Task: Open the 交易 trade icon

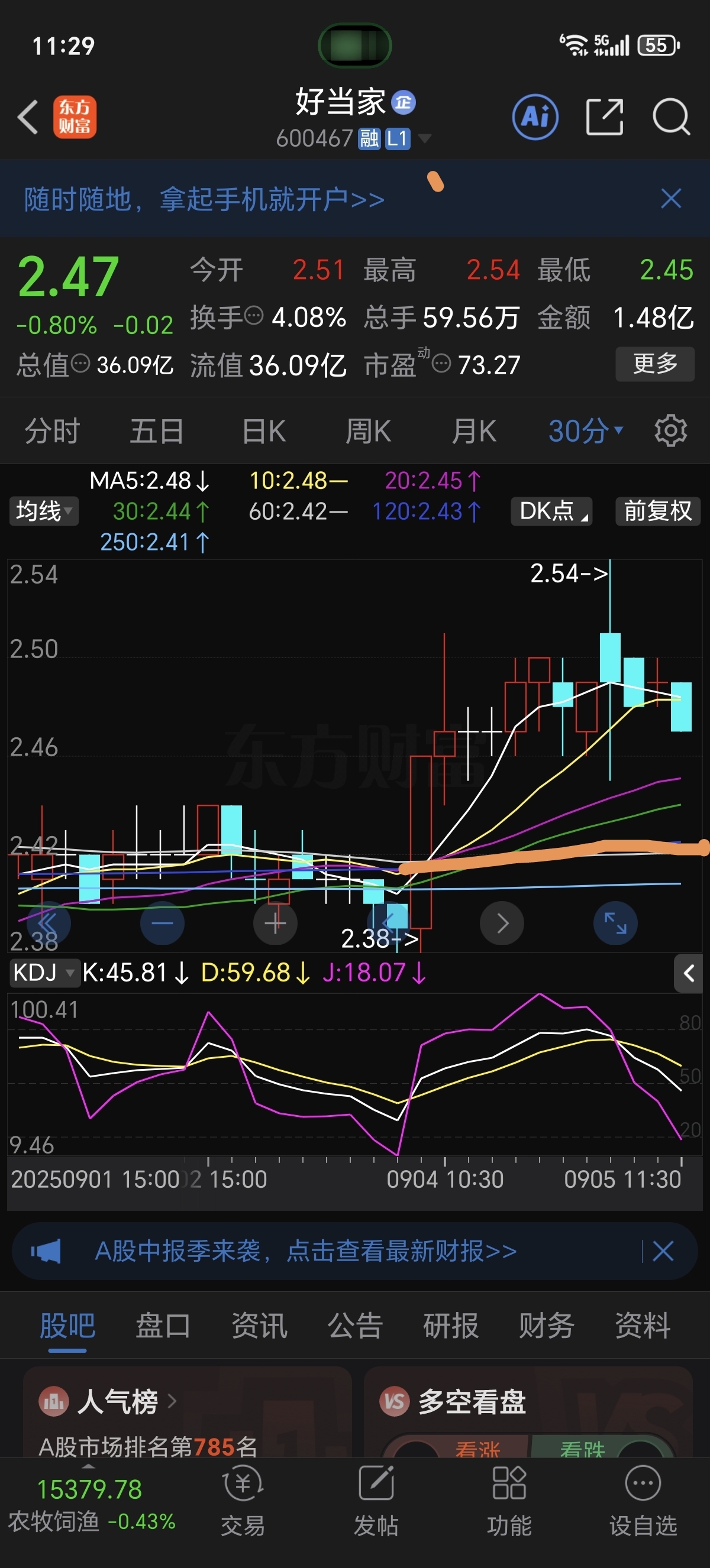Action: pyautogui.click(x=243, y=1484)
